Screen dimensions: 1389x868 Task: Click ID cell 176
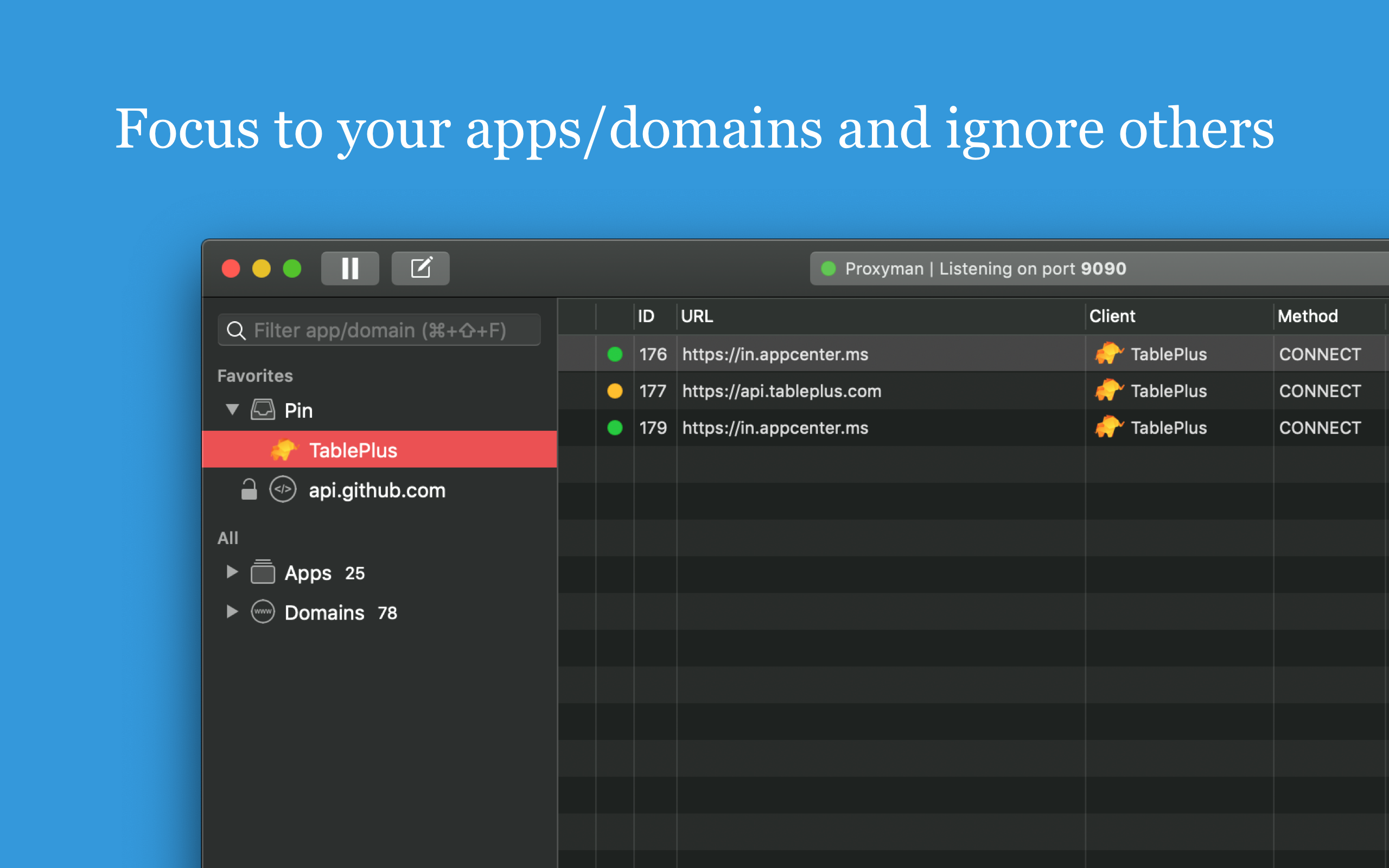[x=653, y=354]
